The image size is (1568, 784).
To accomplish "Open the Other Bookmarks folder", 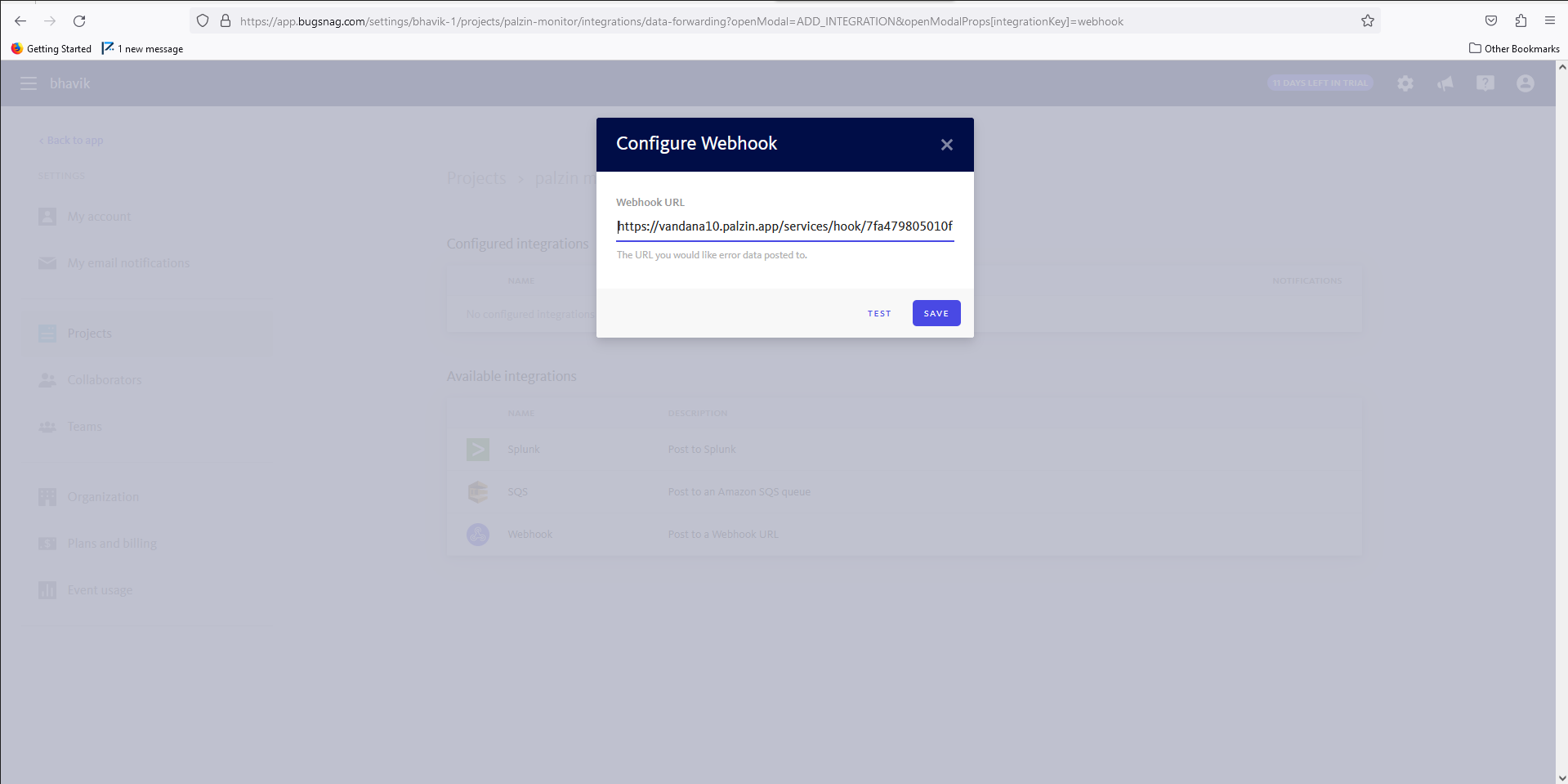I will [x=1514, y=49].
